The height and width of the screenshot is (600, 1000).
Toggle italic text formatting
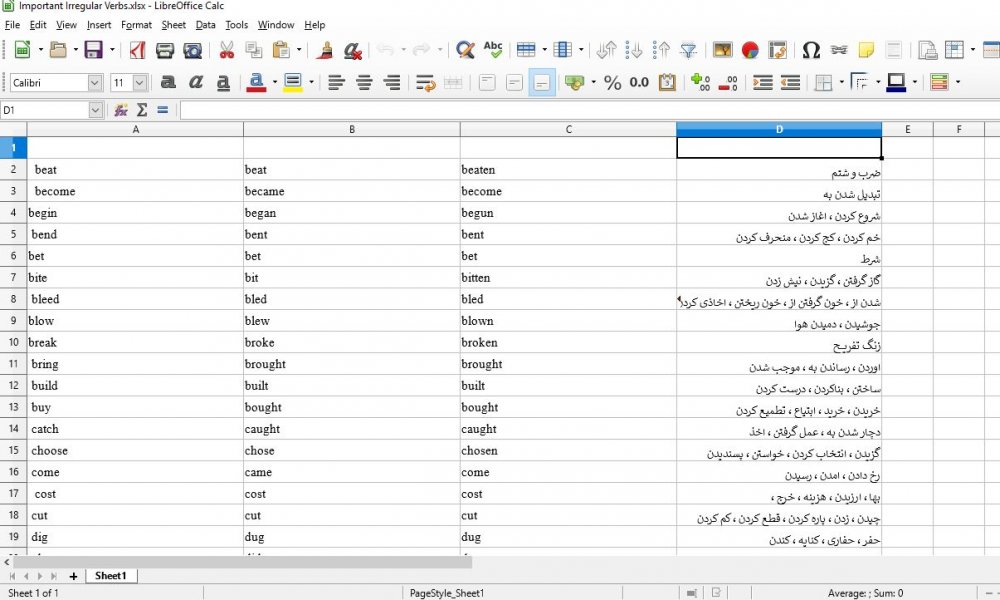(x=196, y=83)
